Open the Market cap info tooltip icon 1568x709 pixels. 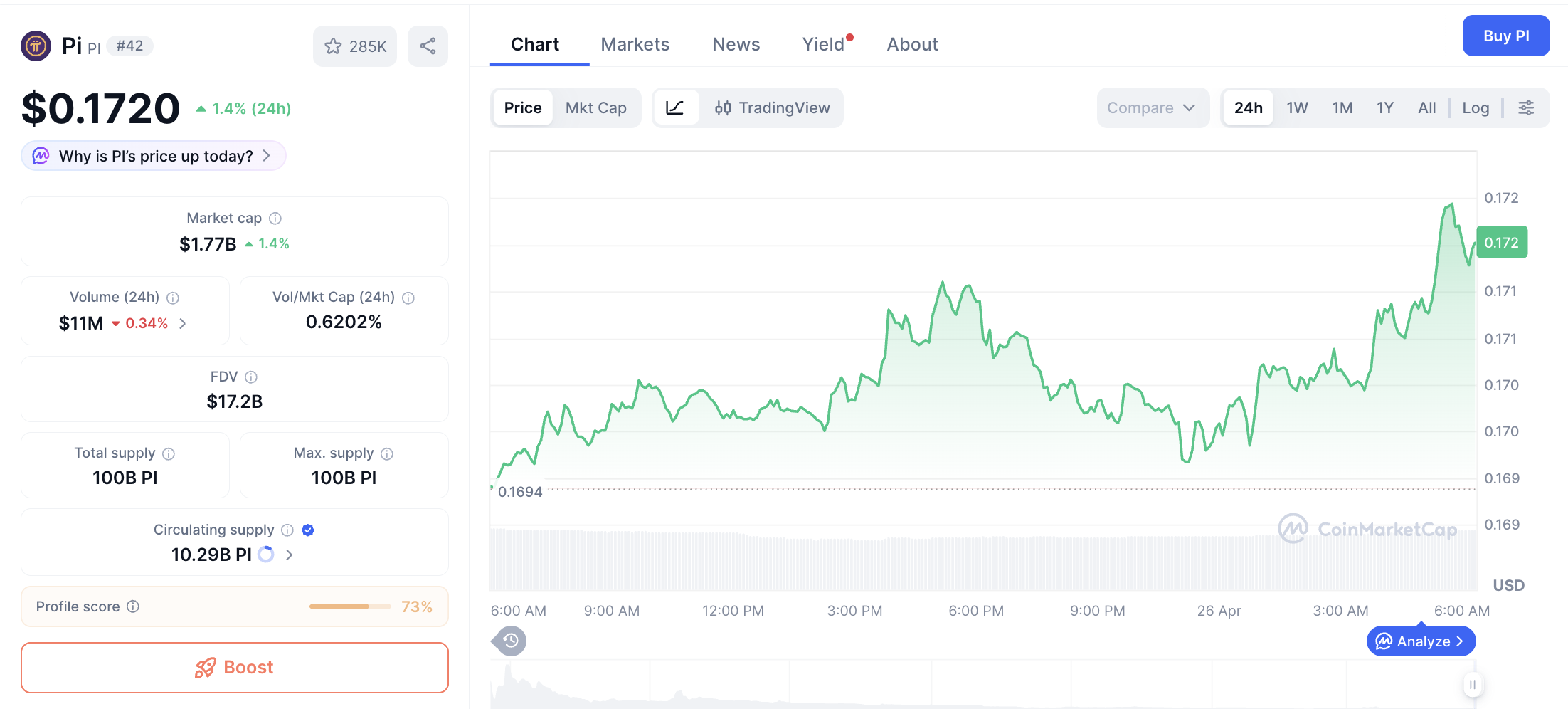tap(275, 218)
